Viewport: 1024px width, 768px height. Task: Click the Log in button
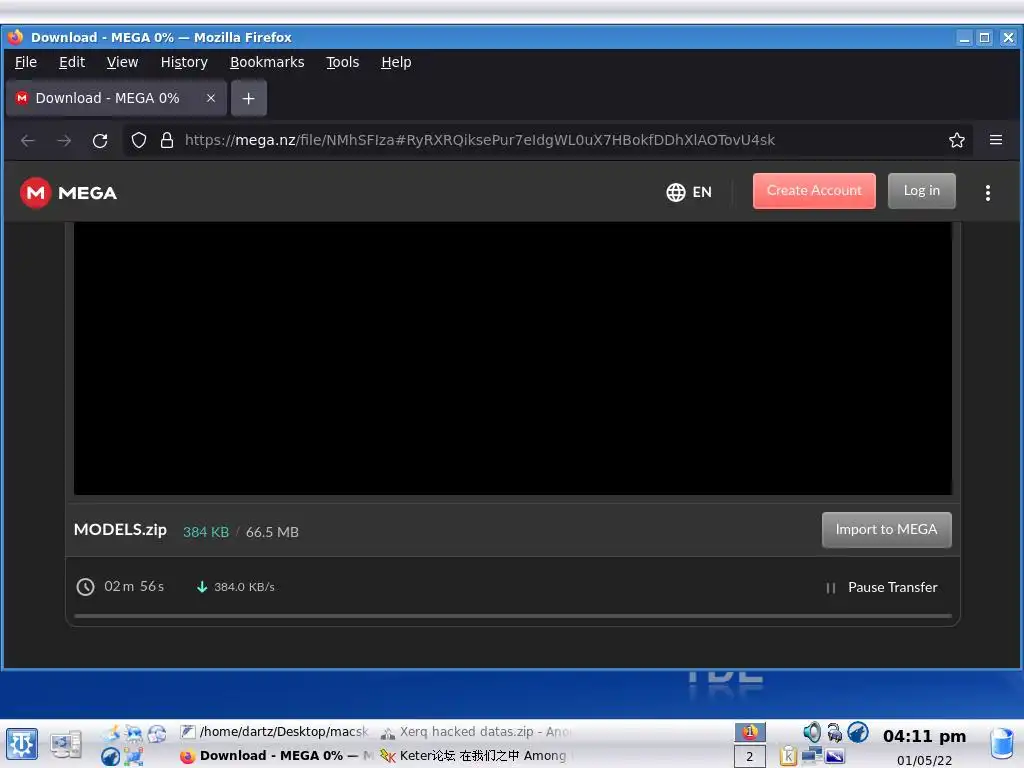(x=921, y=191)
